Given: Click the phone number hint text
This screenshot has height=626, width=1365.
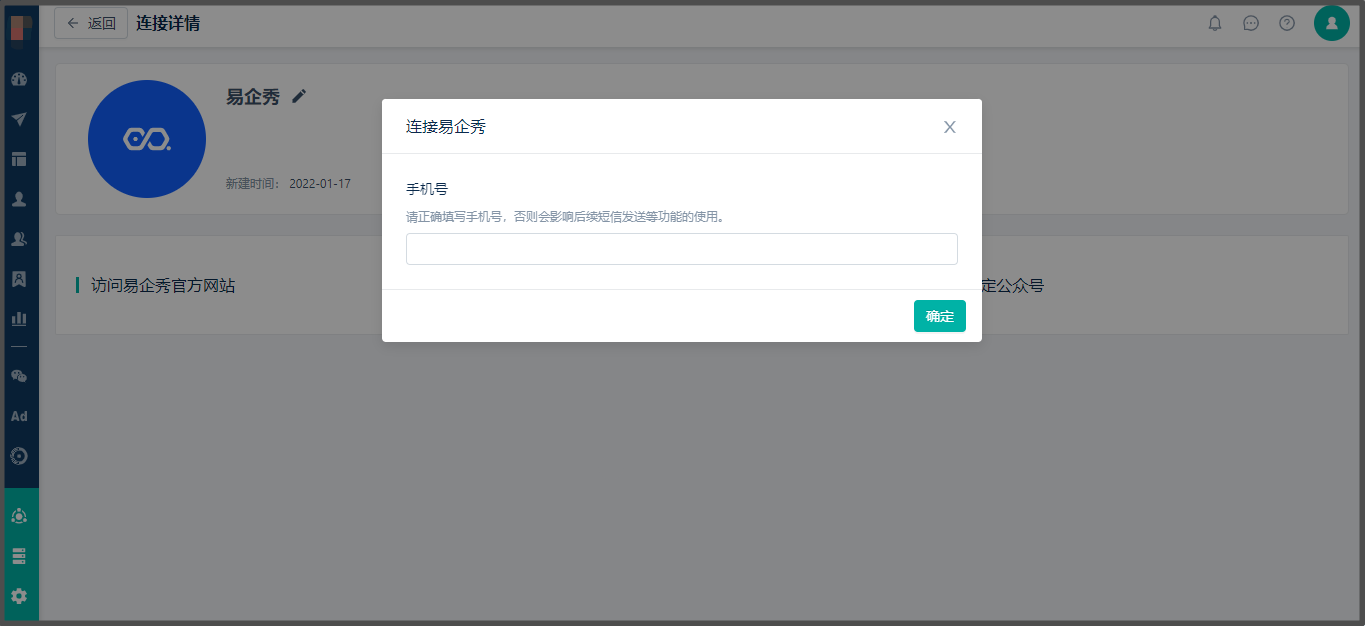Looking at the screenshot, I should (x=565, y=216).
